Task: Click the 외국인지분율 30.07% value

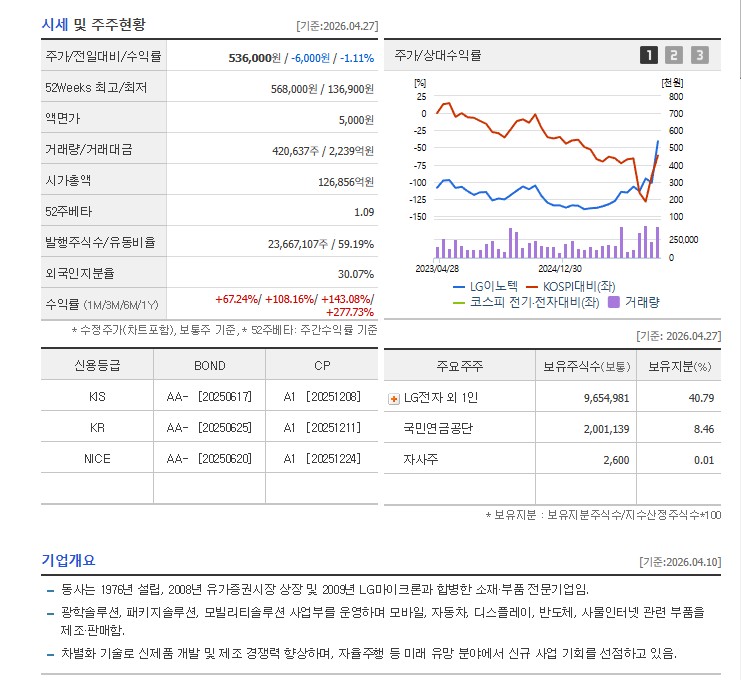Action: coord(356,274)
